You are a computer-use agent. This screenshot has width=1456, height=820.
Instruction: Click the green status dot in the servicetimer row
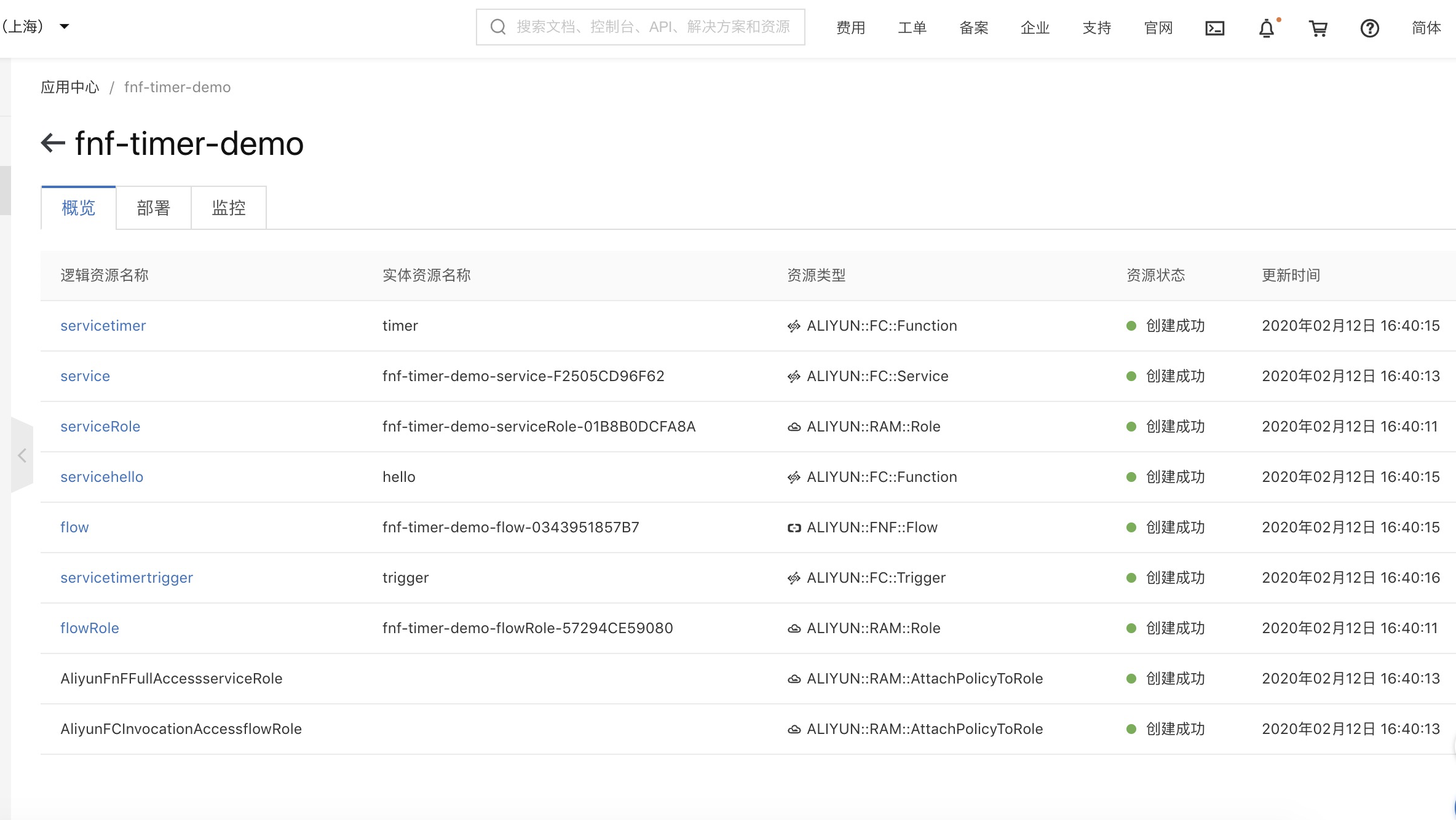(1131, 326)
